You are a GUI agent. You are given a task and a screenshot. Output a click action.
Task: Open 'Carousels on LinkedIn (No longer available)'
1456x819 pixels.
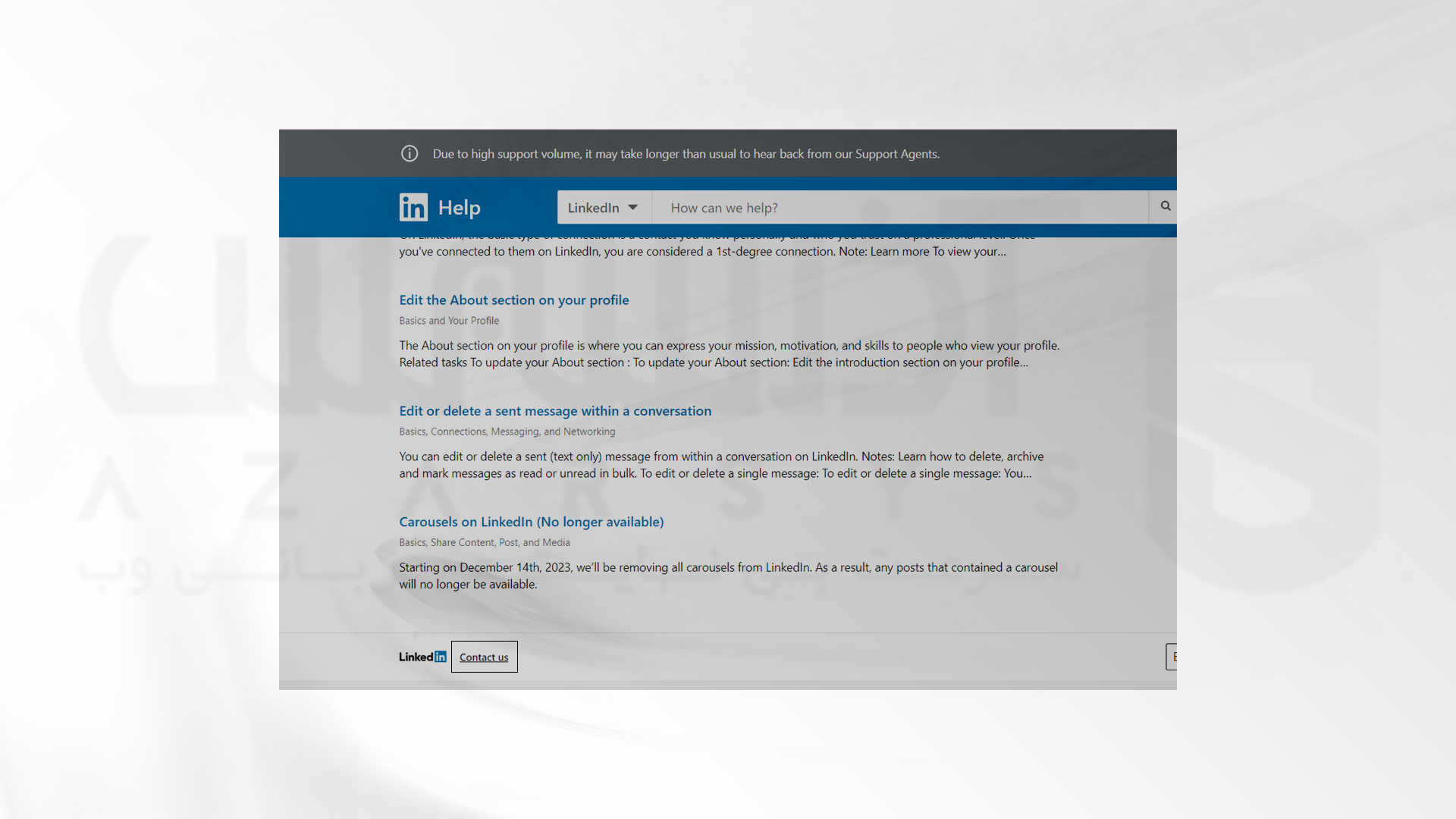pyautogui.click(x=532, y=522)
